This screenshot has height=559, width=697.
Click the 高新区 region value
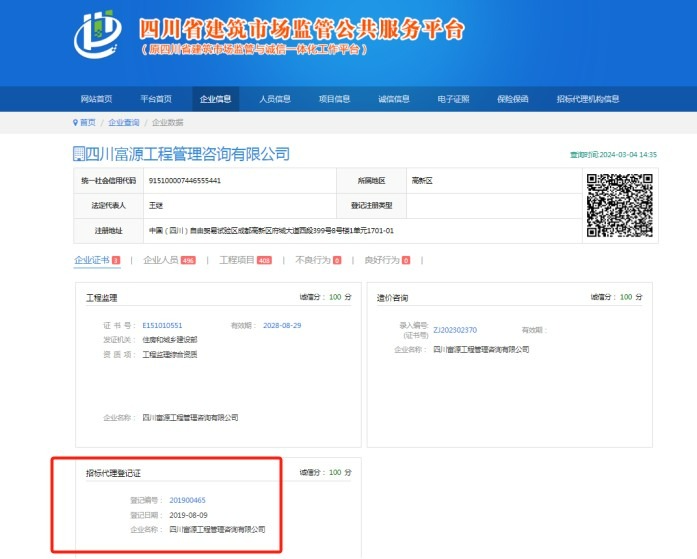point(422,180)
